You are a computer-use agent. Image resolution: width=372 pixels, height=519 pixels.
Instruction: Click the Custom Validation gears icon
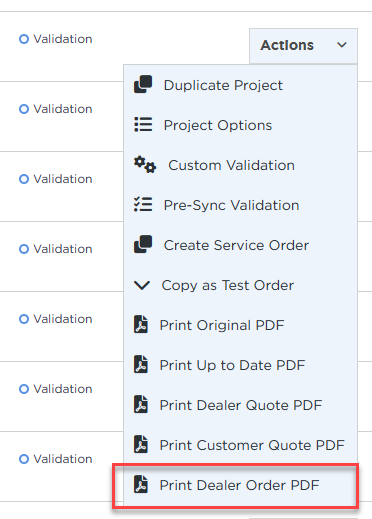click(145, 164)
